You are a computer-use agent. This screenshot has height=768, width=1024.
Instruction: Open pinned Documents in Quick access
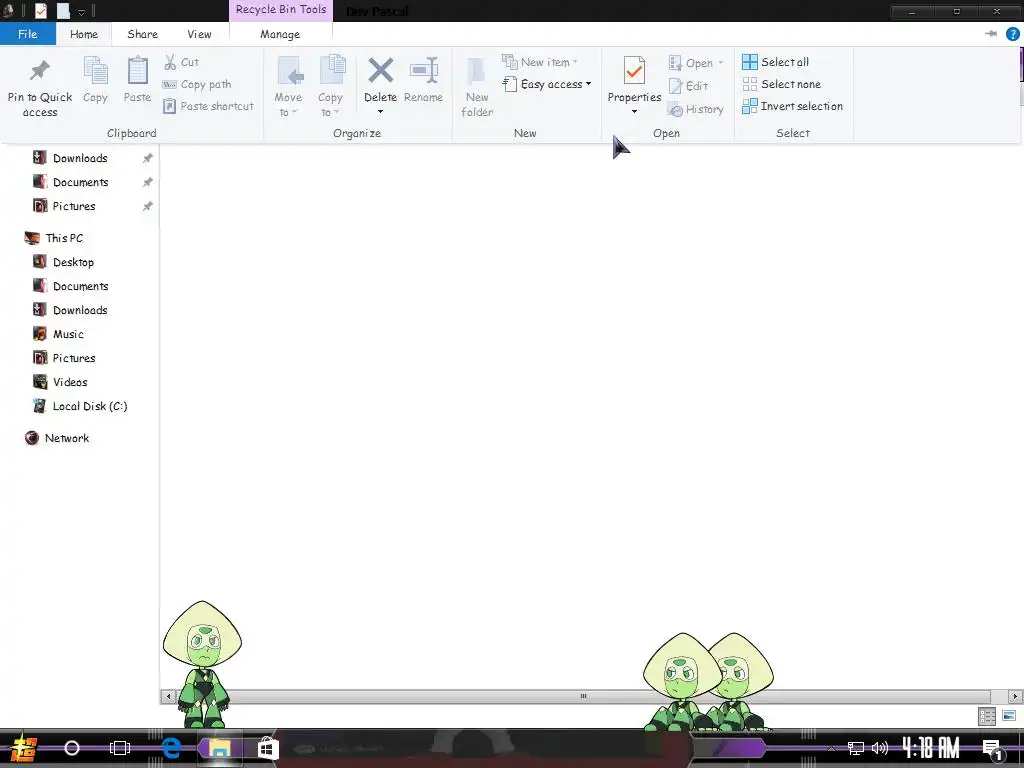[80, 182]
